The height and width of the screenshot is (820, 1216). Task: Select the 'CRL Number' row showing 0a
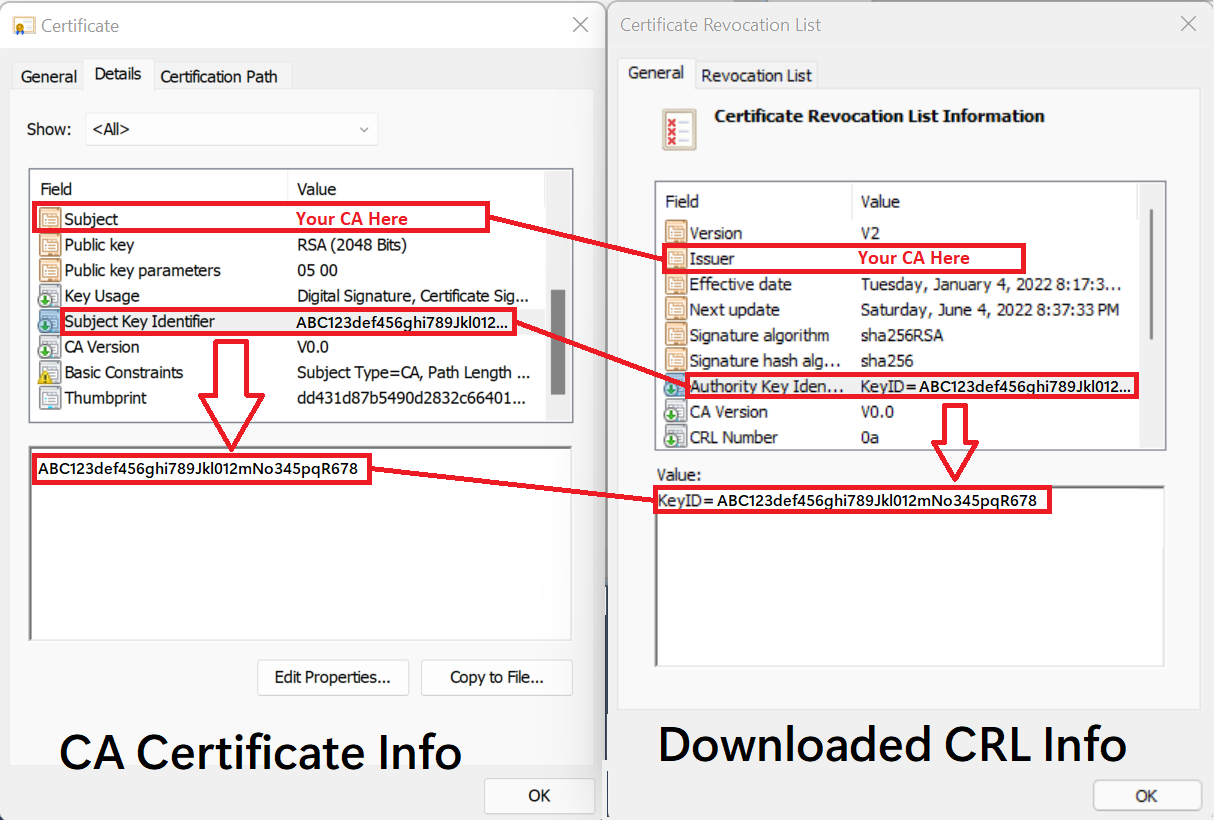click(900, 437)
